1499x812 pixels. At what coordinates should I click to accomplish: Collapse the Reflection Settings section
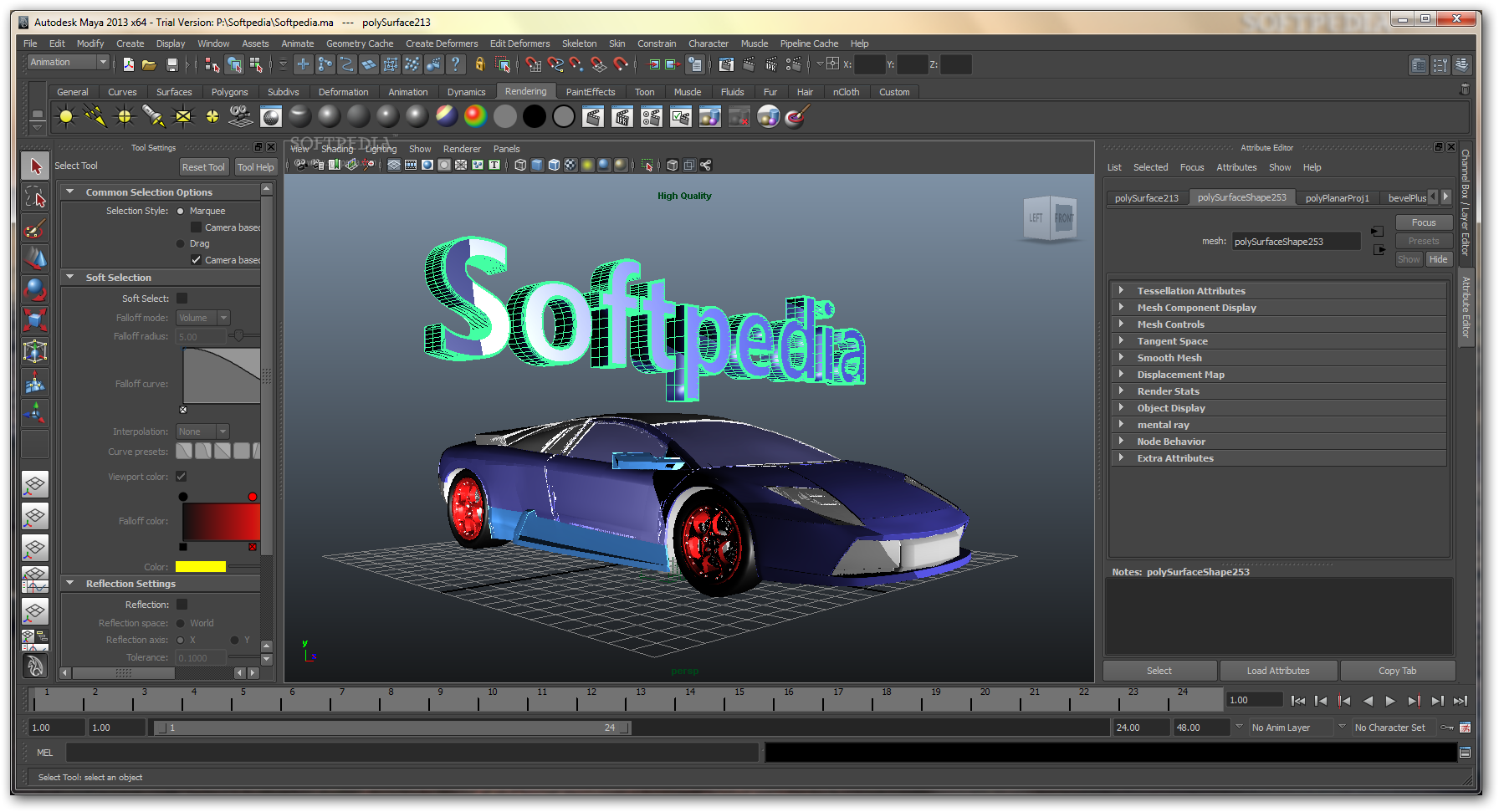coord(70,583)
